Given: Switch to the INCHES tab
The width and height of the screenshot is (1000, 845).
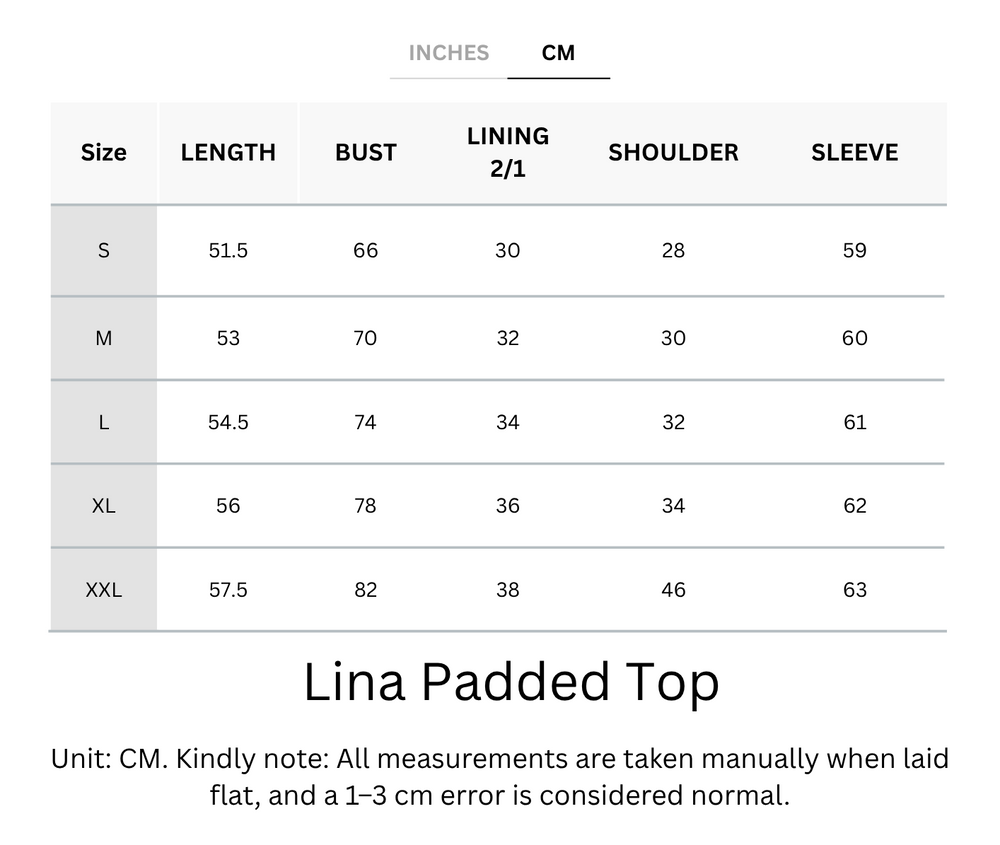Looking at the screenshot, I should [448, 53].
